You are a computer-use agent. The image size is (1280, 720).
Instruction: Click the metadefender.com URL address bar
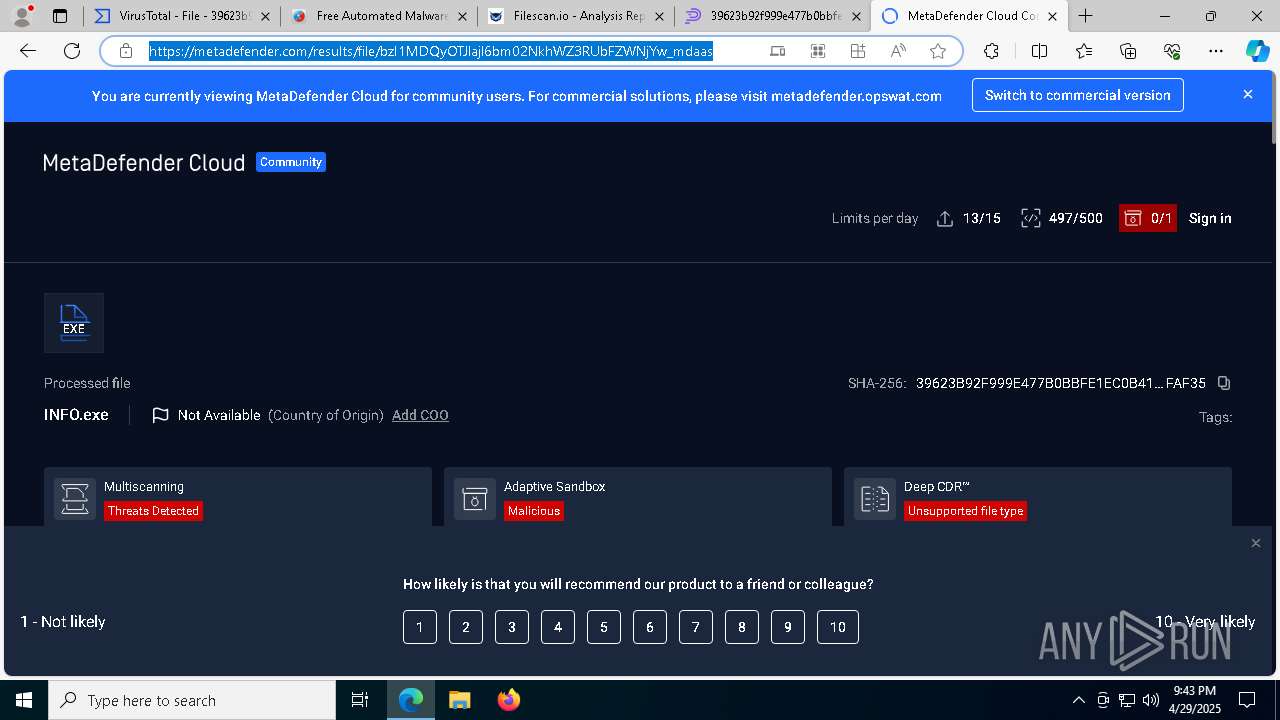[431, 51]
